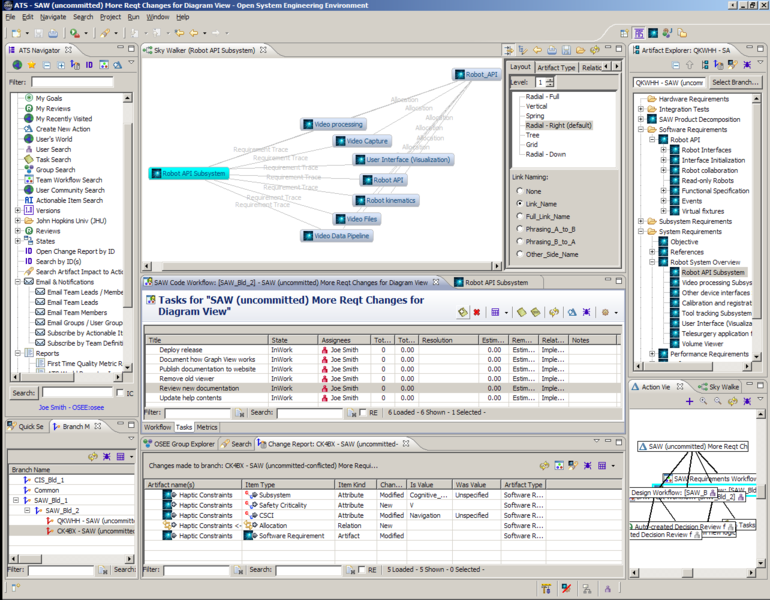Click the Select Branch button
The image size is (770, 600).
pos(735,82)
